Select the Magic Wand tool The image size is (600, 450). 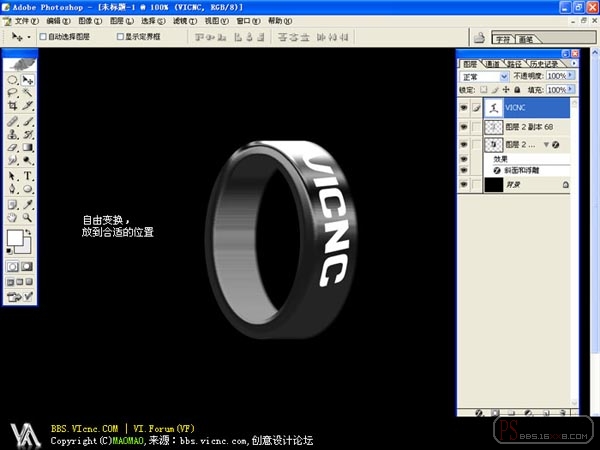tap(28, 93)
